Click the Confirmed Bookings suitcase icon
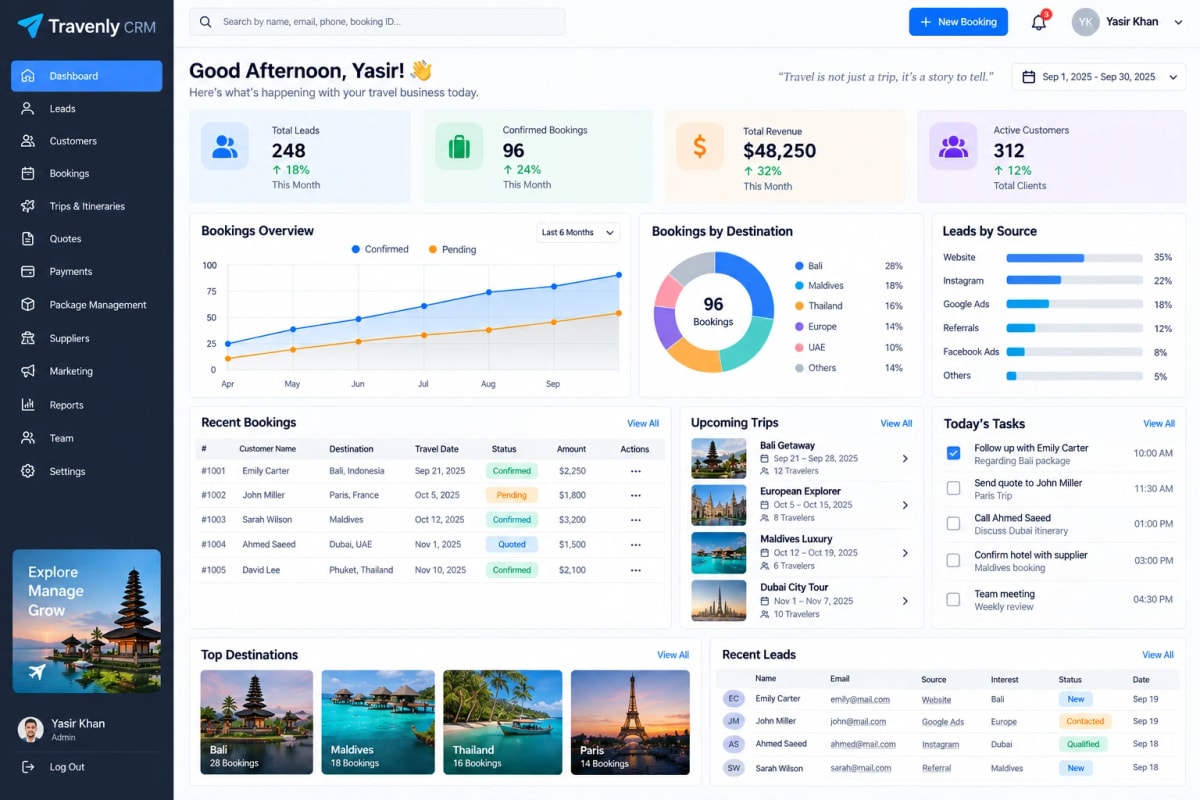The width and height of the screenshot is (1200, 800). (x=459, y=146)
